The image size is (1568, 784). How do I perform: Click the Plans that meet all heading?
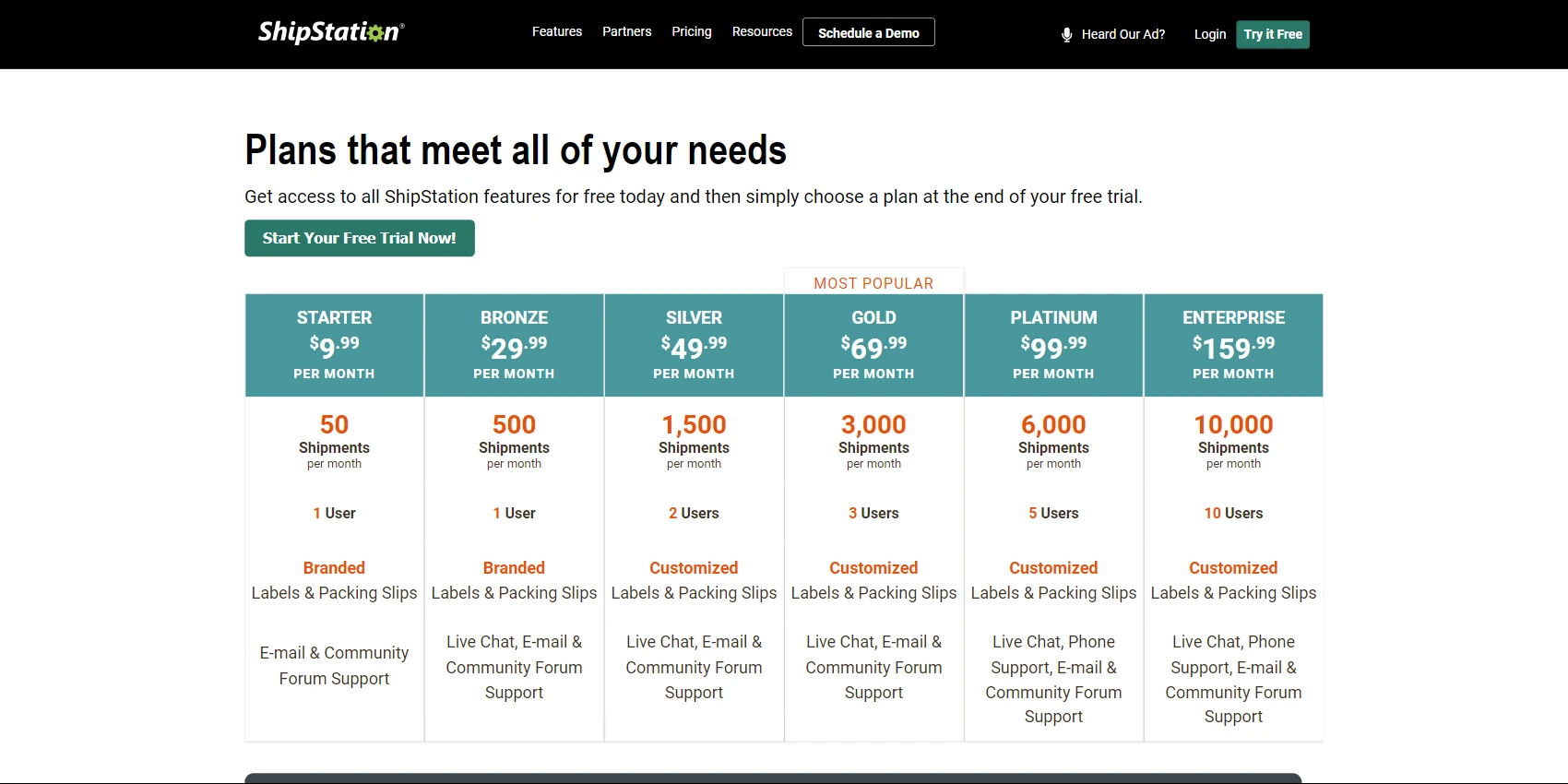coord(516,150)
